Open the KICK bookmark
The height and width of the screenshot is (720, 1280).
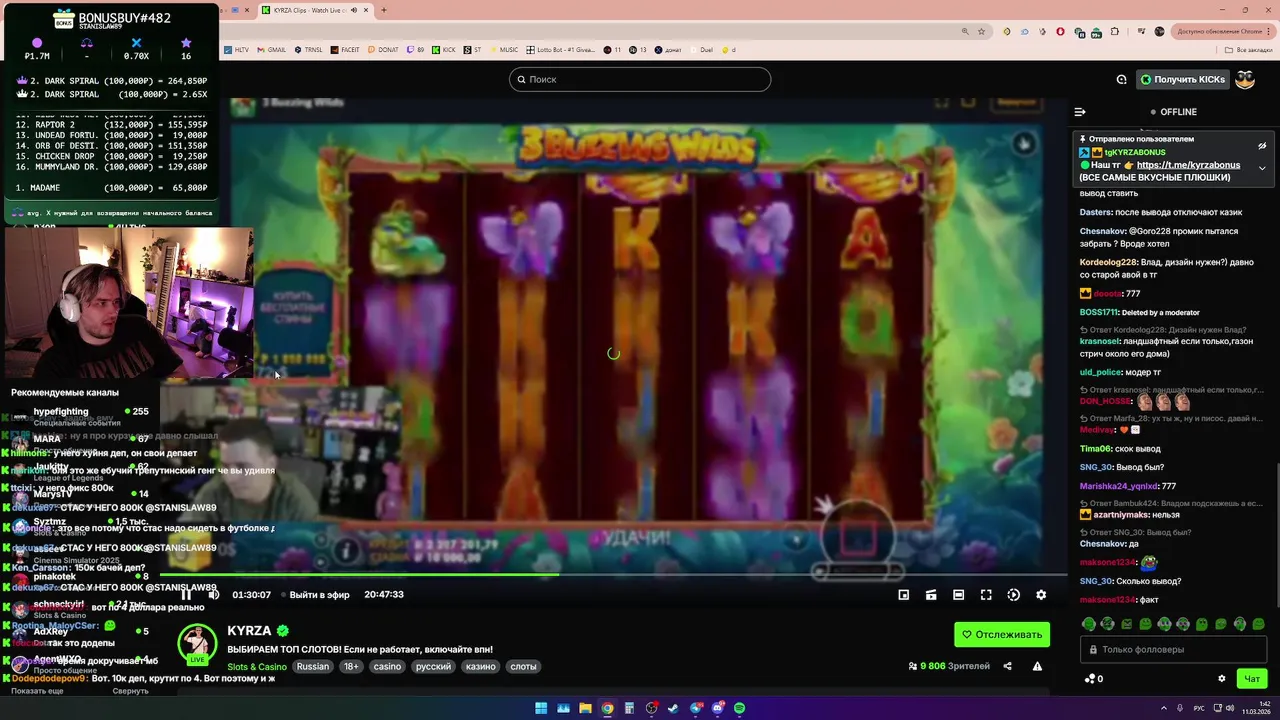tap(445, 49)
